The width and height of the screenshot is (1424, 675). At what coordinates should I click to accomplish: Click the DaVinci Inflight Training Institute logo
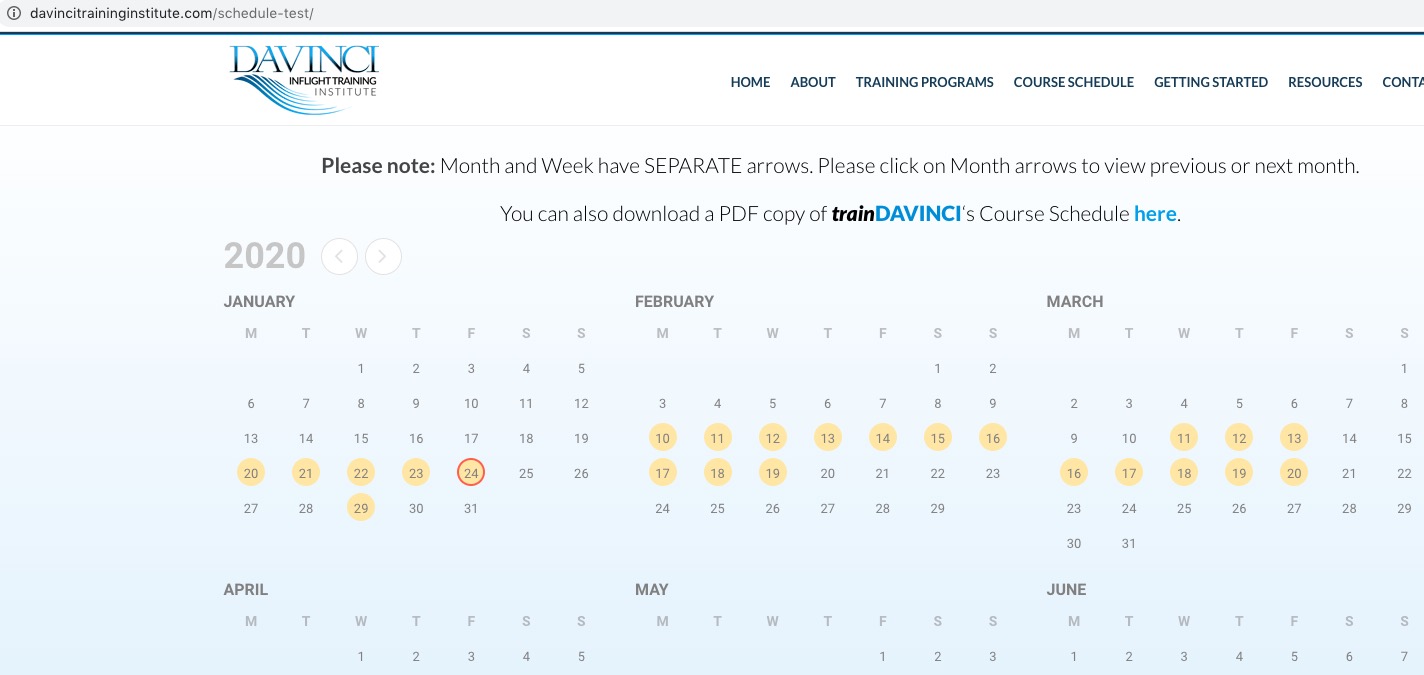pyautogui.click(x=304, y=78)
